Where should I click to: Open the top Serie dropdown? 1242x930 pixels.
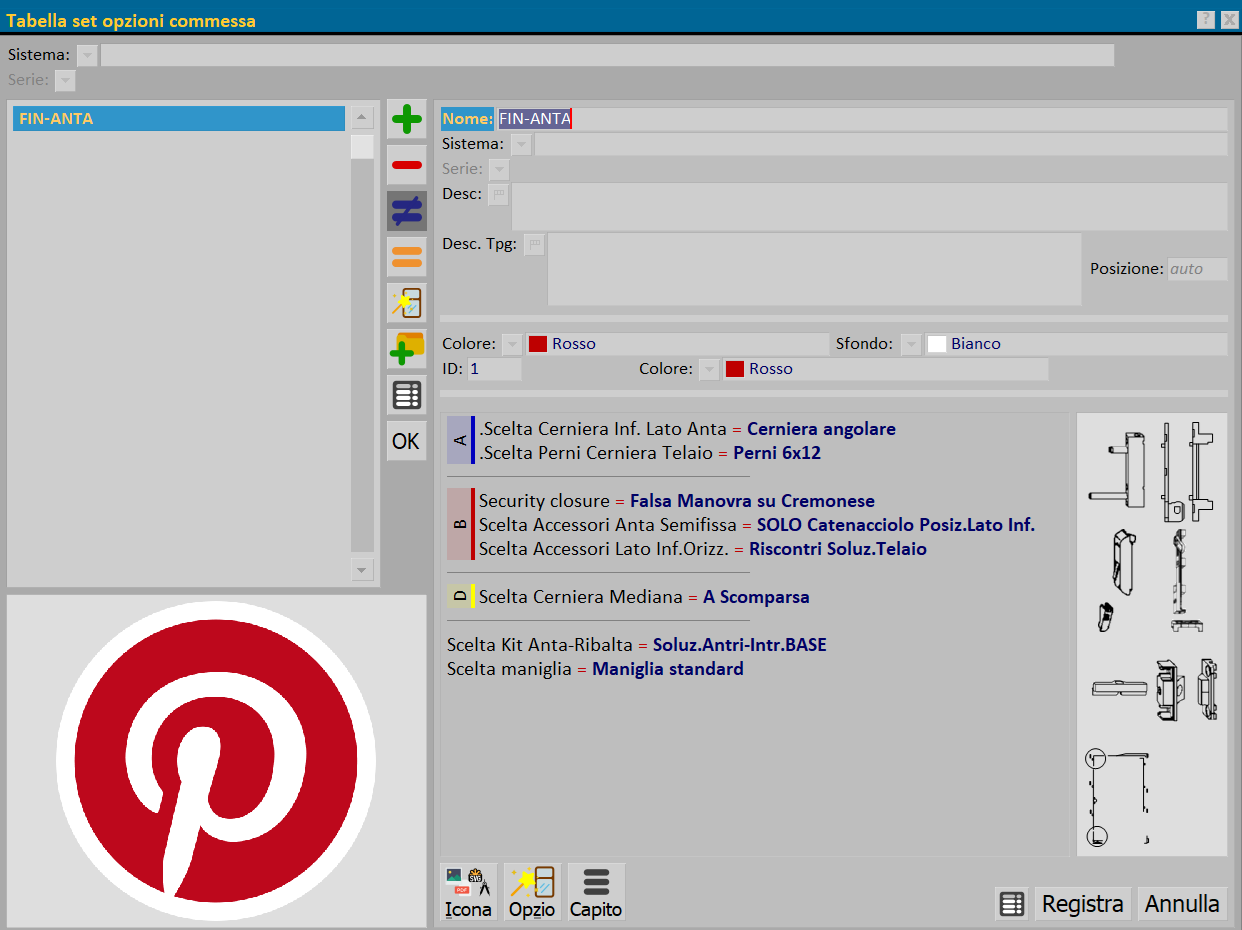(x=65, y=80)
